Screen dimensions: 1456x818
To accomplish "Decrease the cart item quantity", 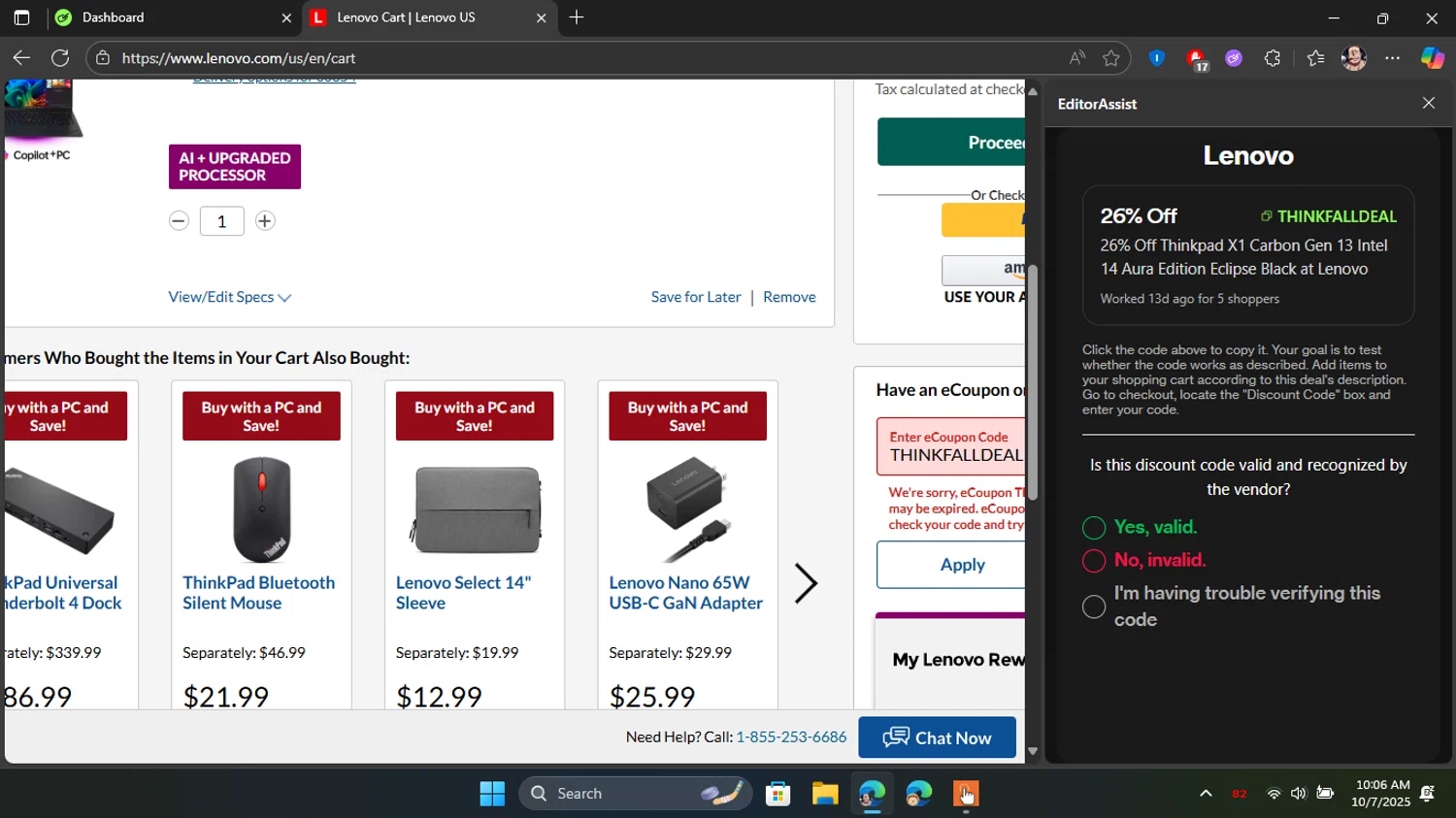I will coord(179,221).
